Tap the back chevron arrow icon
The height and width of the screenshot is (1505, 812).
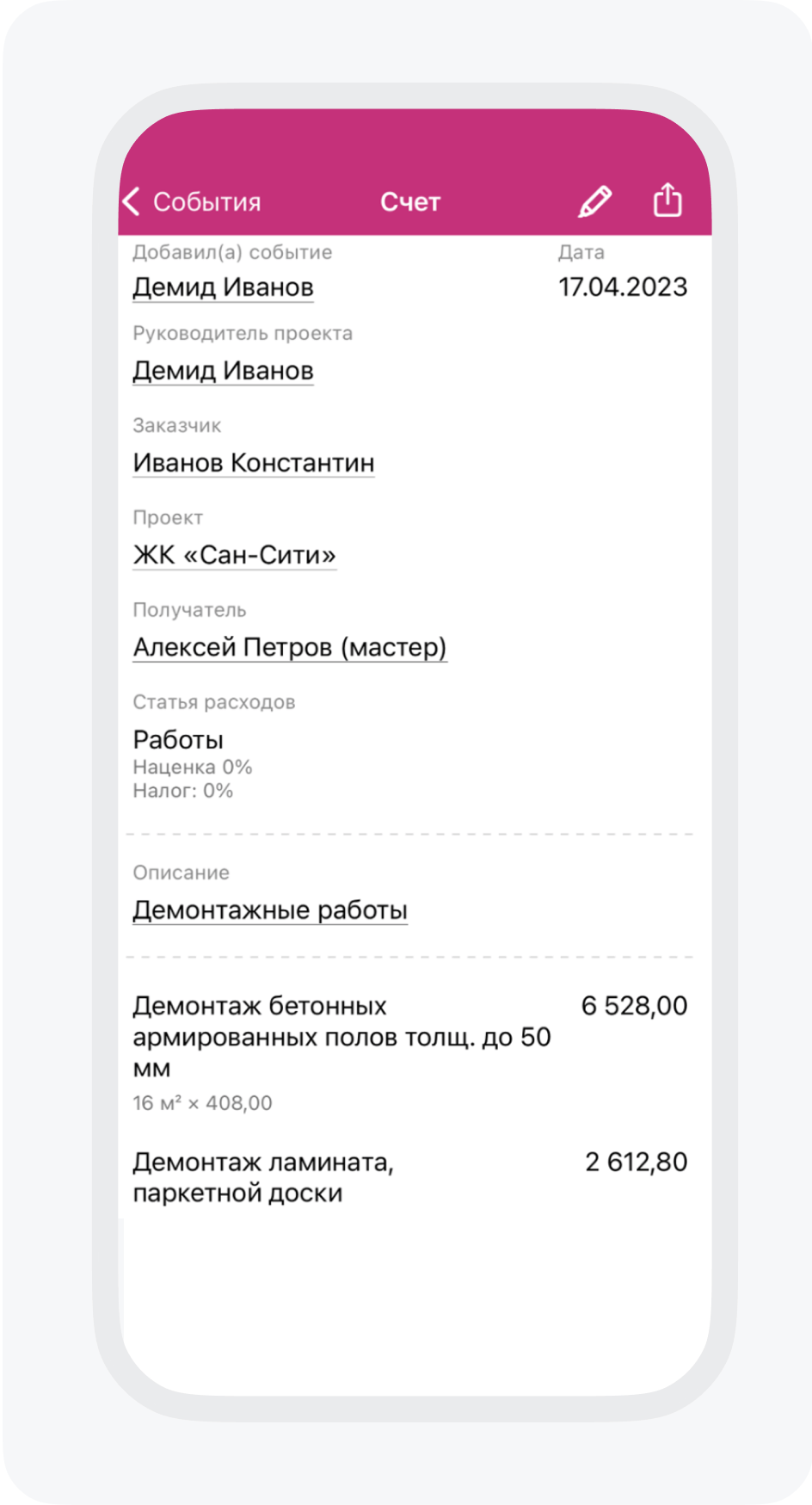click(132, 202)
